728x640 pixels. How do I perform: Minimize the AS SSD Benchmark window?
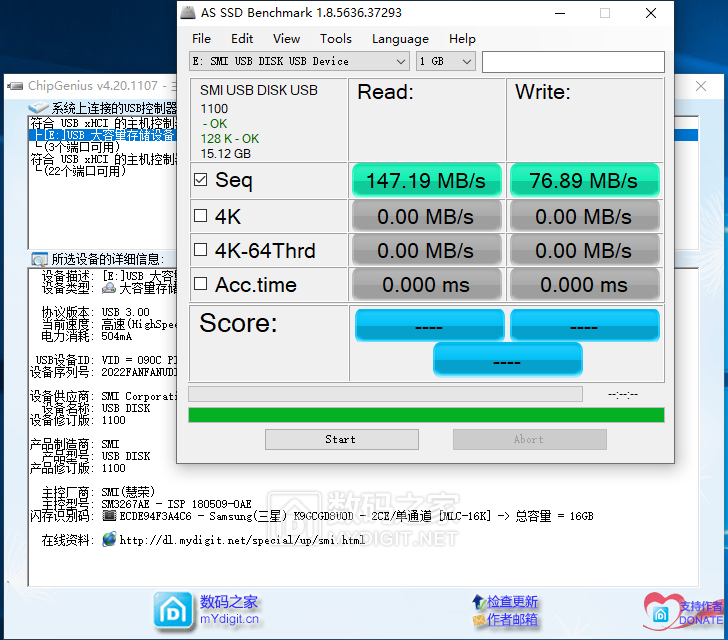tap(560, 13)
